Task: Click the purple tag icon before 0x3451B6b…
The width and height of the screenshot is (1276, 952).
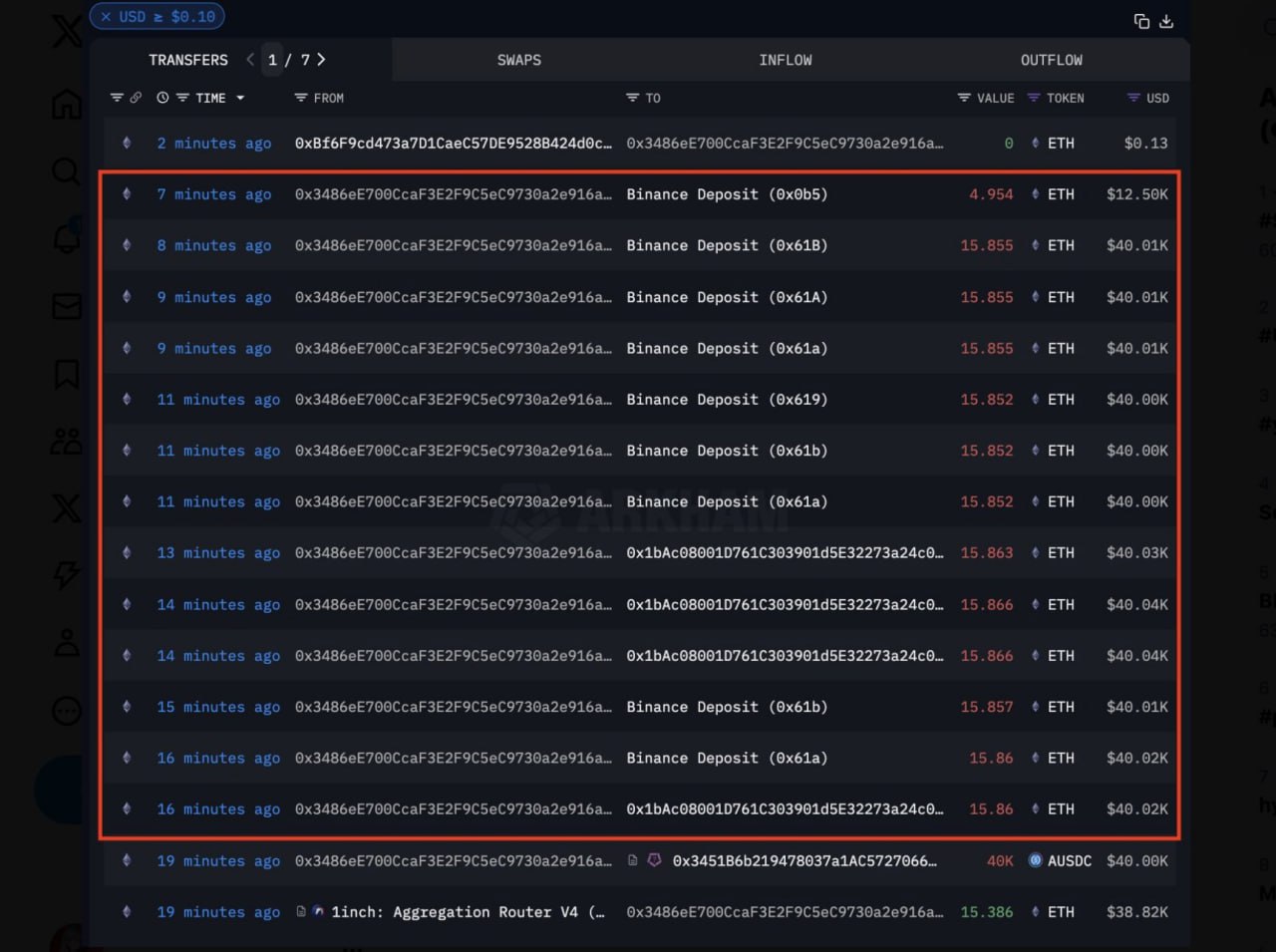Action: coord(654,860)
